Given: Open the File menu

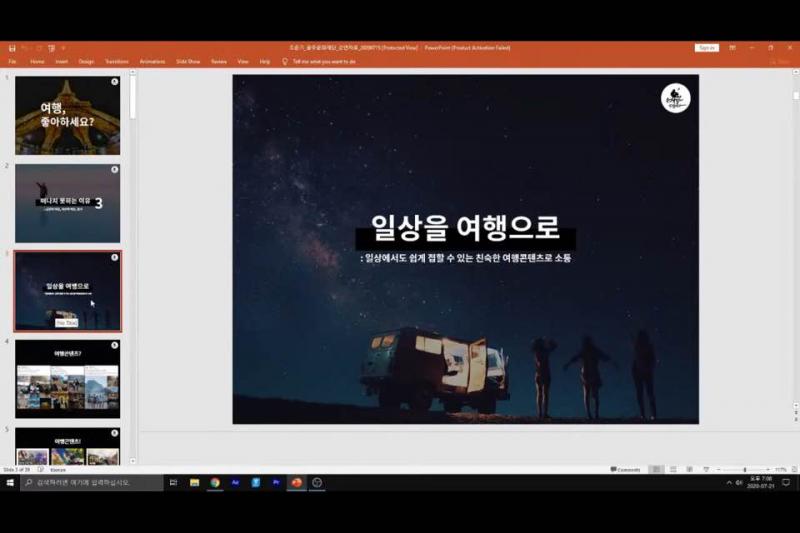Looking at the screenshot, I should 12,61.
